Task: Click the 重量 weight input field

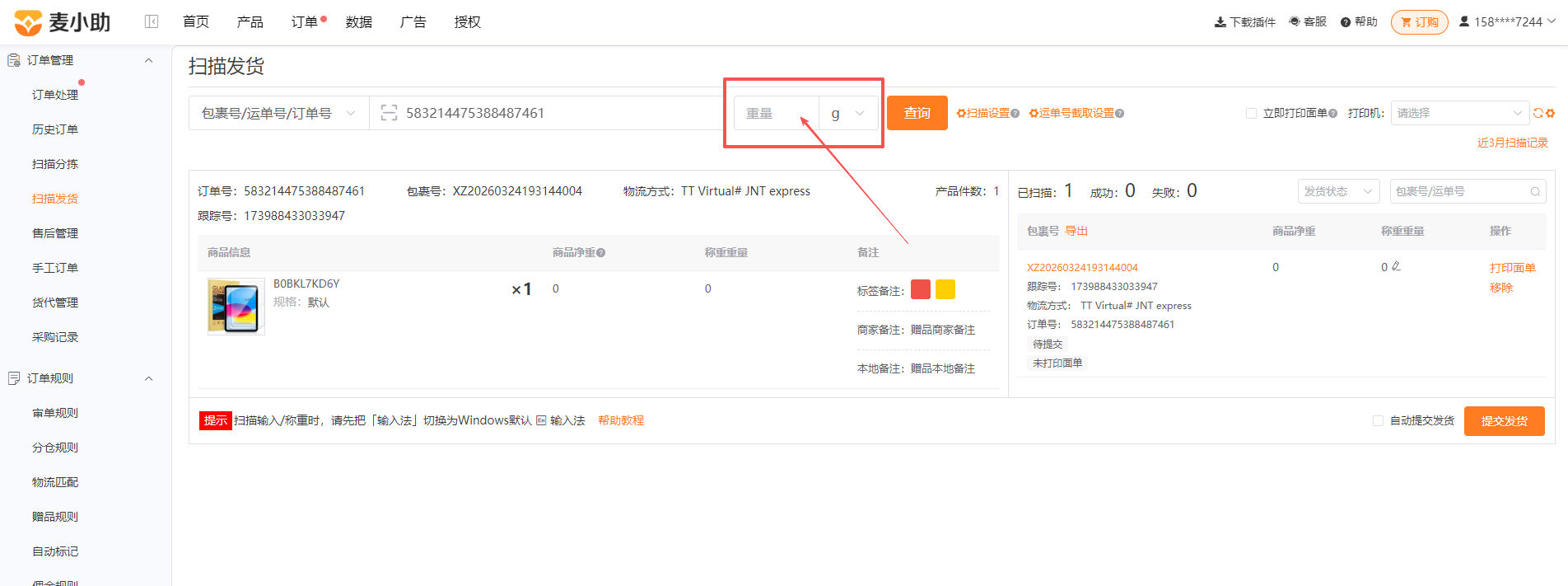Action: click(x=777, y=113)
